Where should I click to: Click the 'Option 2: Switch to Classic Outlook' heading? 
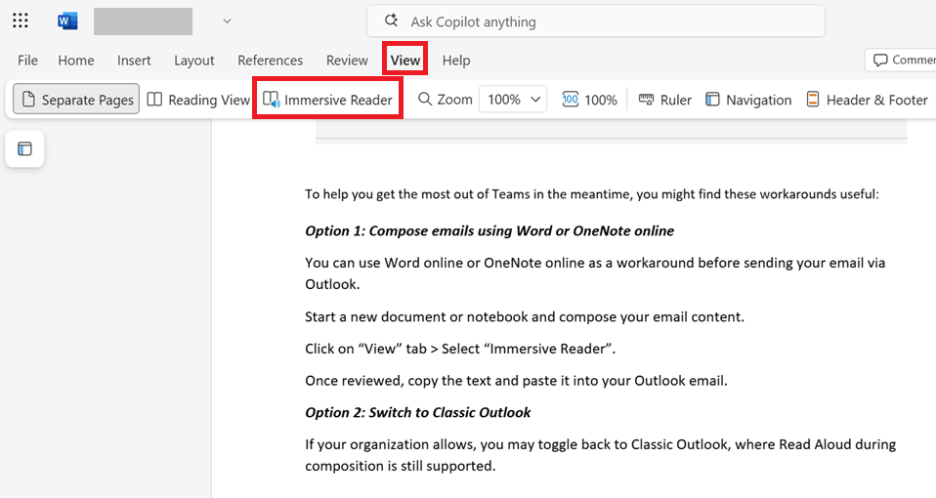[x=418, y=413]
